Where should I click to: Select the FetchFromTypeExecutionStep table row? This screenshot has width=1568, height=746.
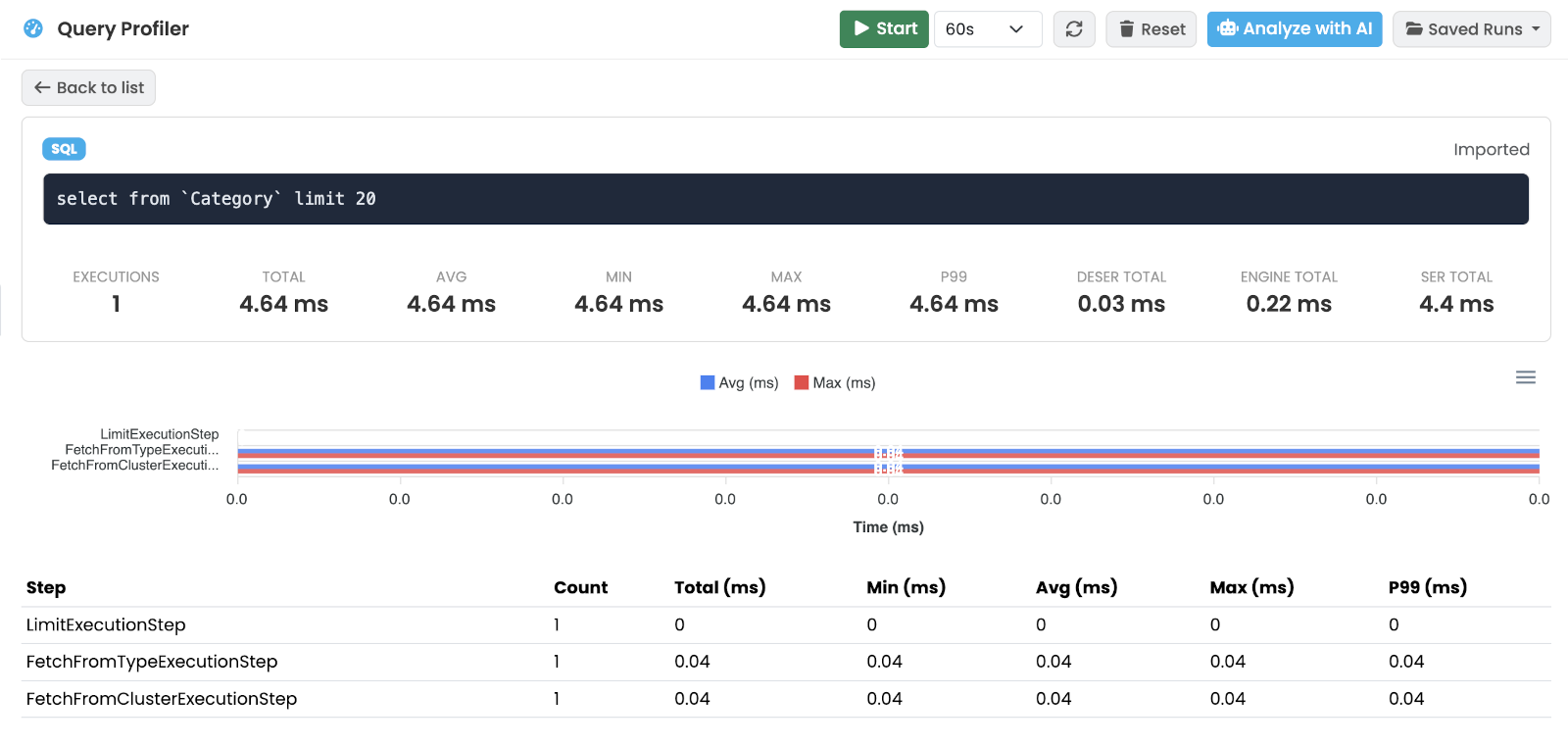pos(786,663)
